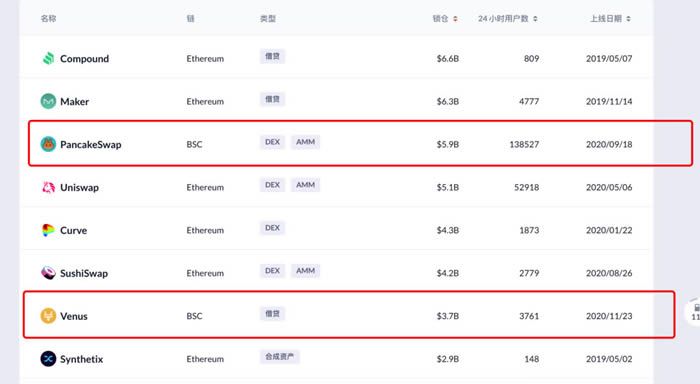
Task: Click the SushiSwap logo icon
Action: pos(48,273)
